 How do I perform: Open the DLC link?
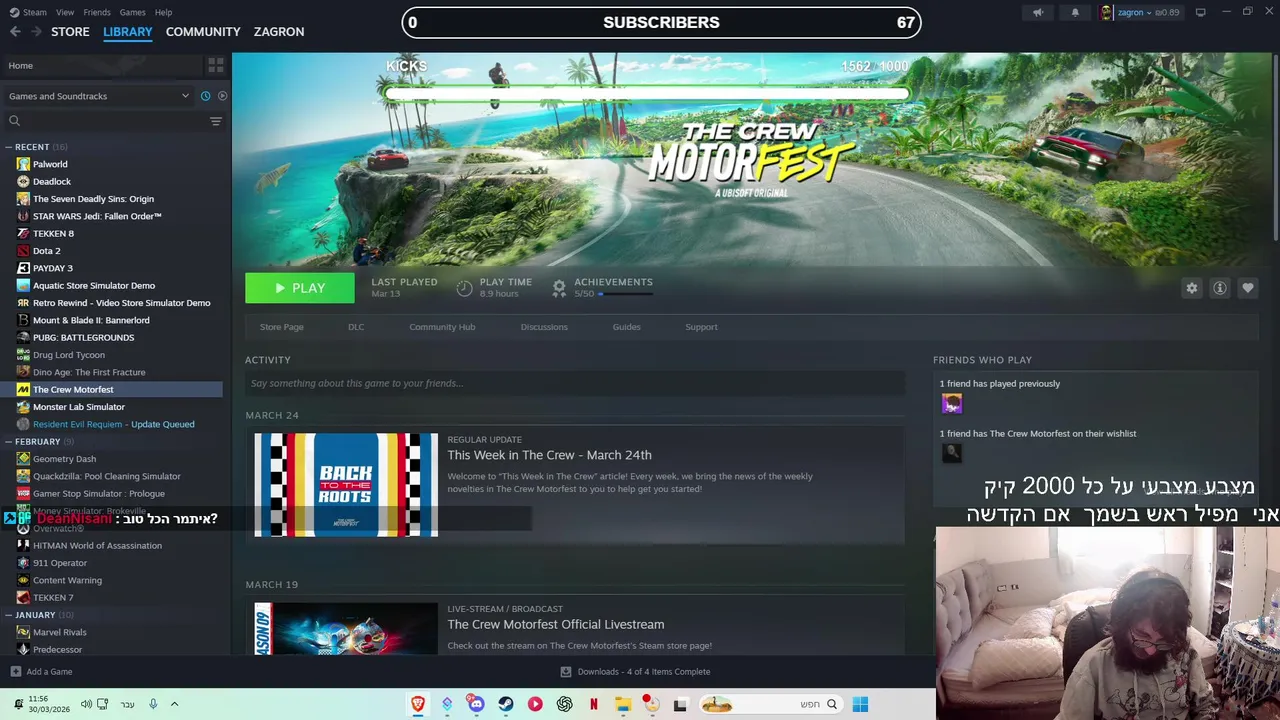356,327
